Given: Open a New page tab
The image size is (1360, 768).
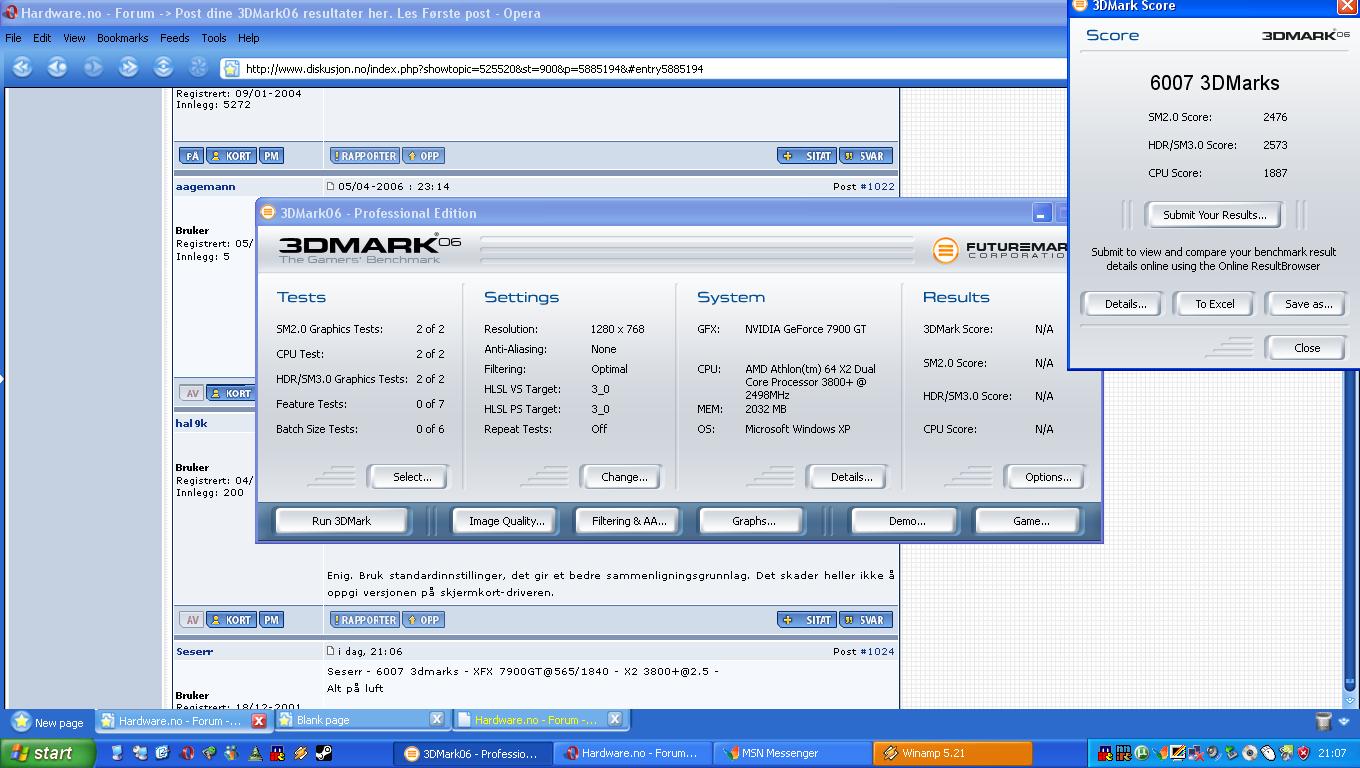Looking at the screenshot, I should pos(49,722).
